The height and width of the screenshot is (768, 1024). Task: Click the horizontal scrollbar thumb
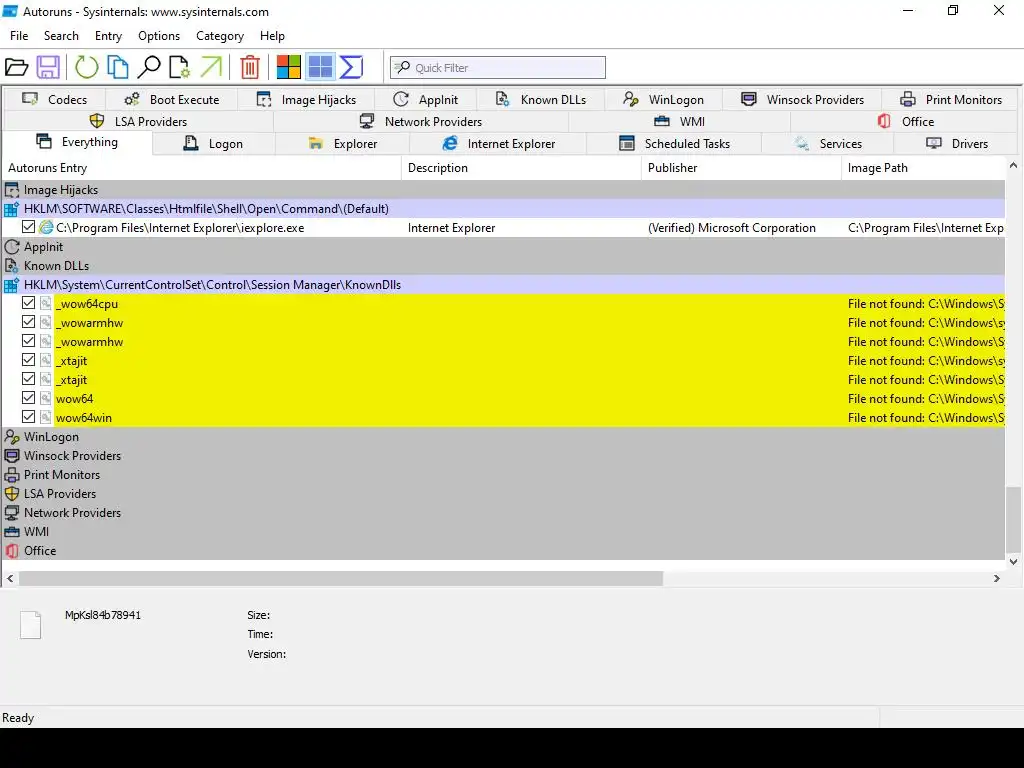pos(341,579)
